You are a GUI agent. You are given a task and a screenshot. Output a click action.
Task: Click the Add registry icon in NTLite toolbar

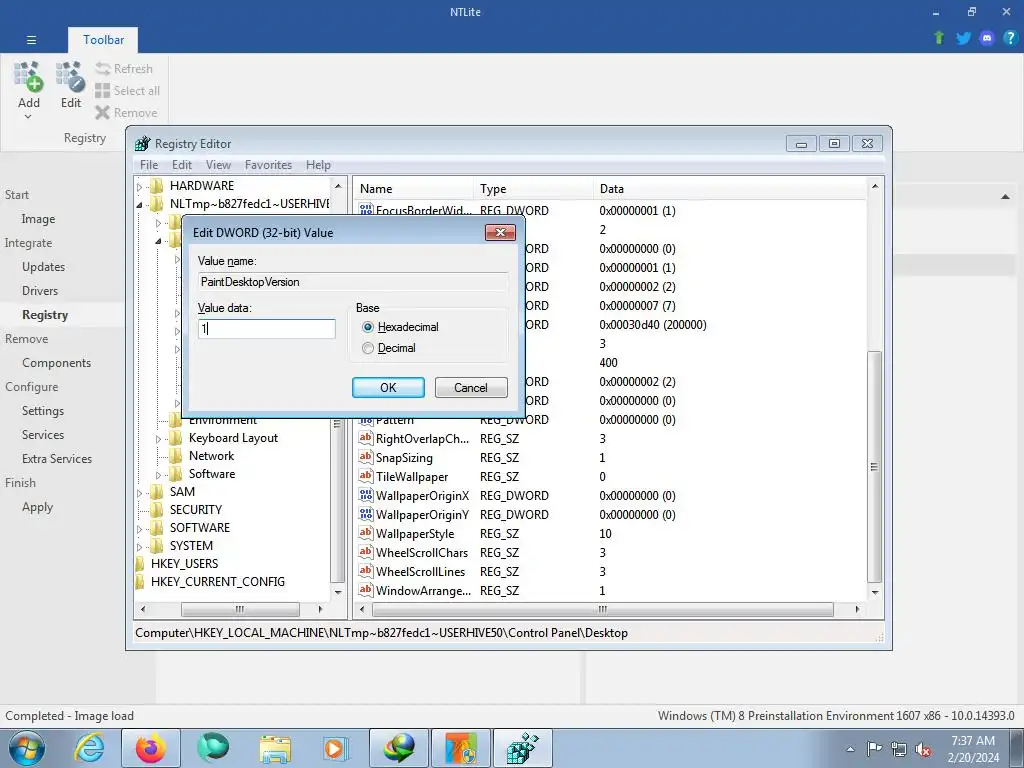click(x=28, y=77)
